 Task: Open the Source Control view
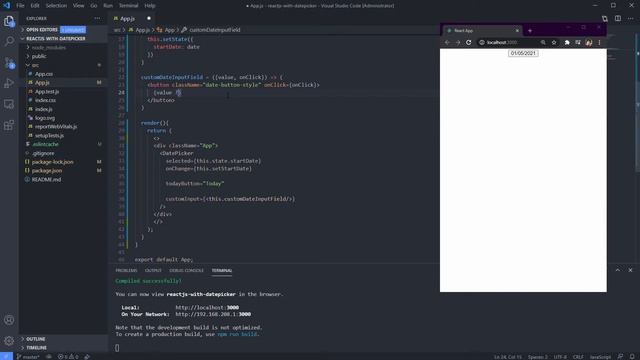point(9,62)
